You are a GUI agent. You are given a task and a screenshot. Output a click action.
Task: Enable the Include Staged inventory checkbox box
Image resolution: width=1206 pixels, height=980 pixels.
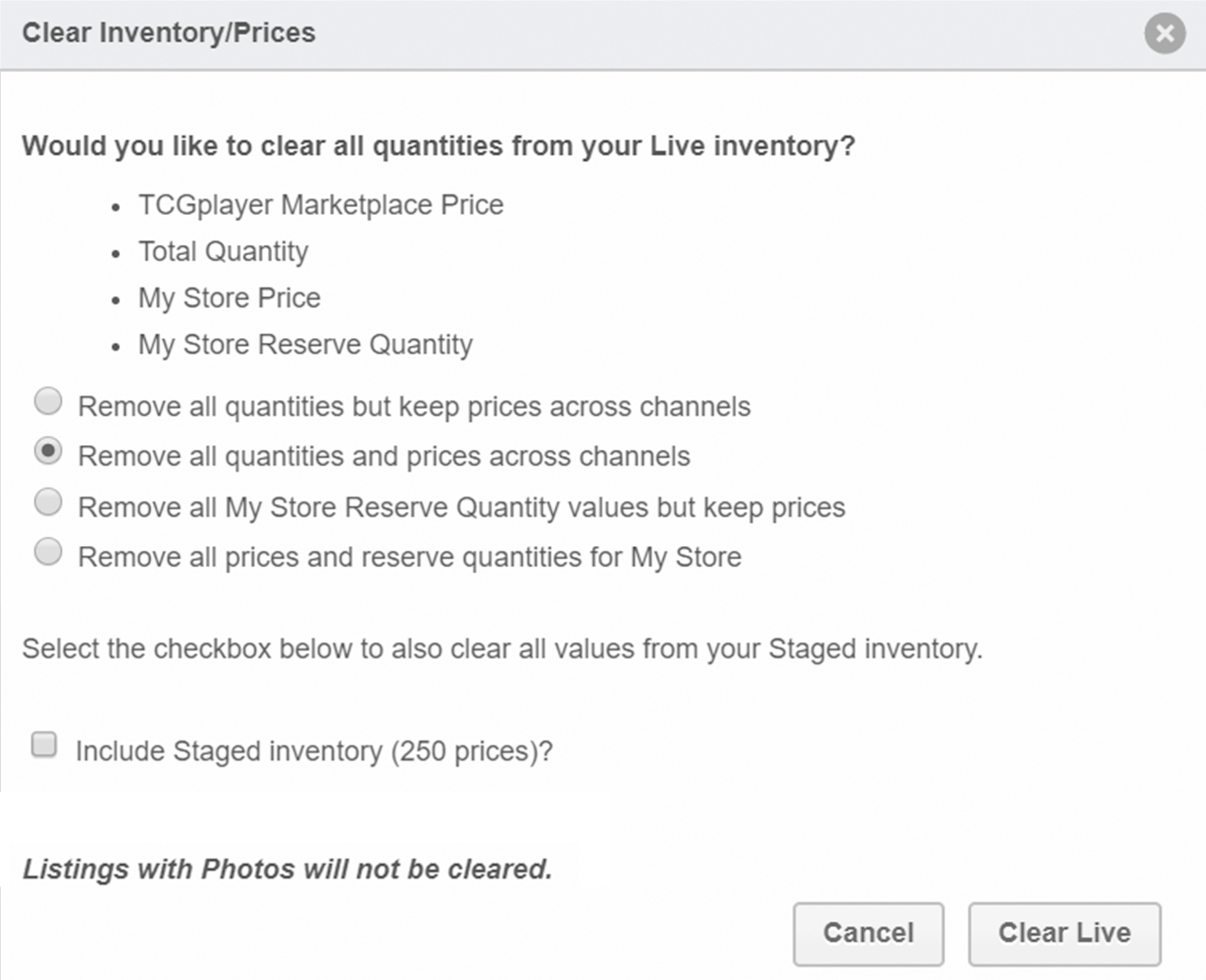pyautogui.click(x=44, y=745)
